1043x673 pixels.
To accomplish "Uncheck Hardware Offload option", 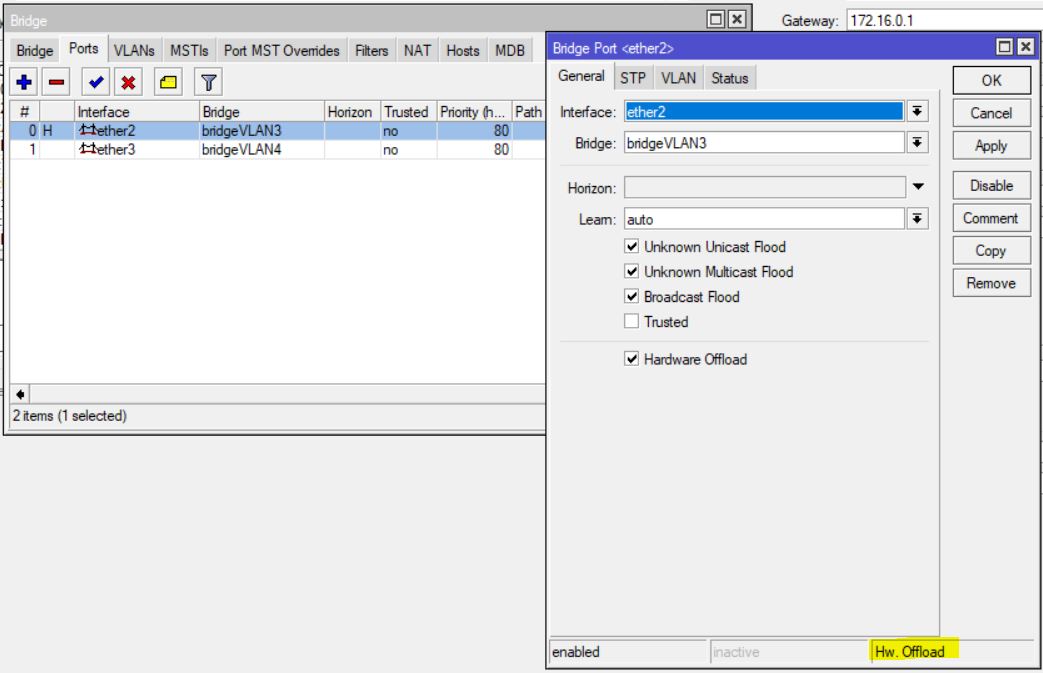I will pos(632,359).
